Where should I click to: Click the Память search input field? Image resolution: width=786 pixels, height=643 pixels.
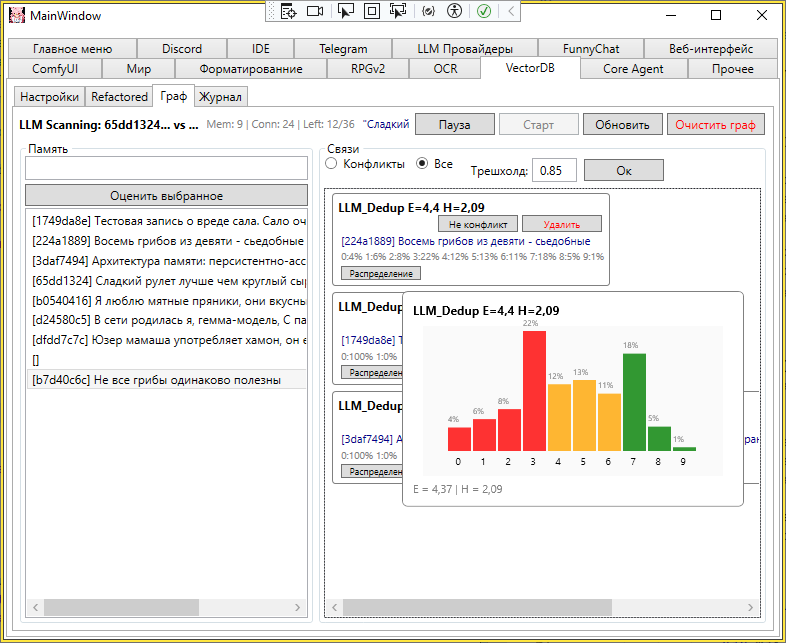click(x=166, y=168)
